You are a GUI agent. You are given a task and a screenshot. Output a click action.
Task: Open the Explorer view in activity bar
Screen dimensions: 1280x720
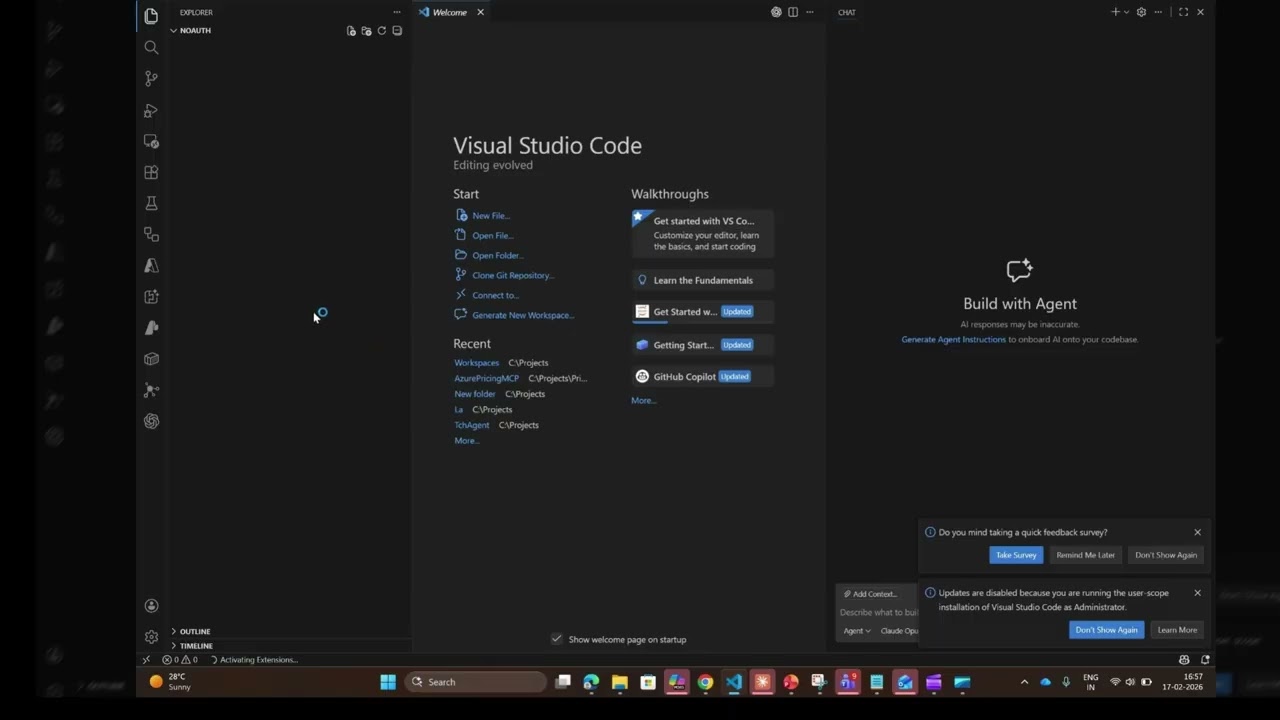[x=151, y=16]
